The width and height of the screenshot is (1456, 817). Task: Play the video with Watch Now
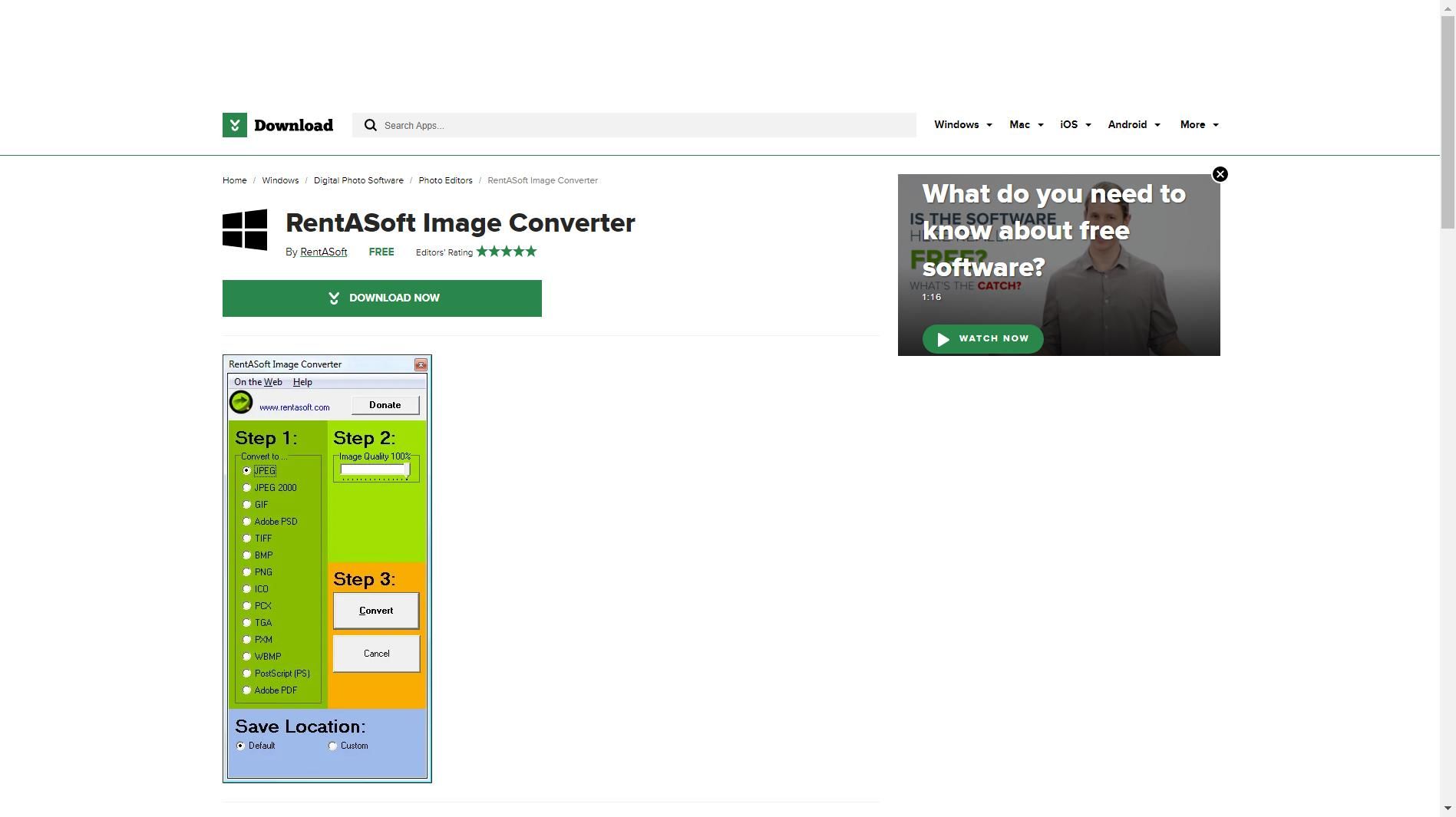(x=982, y=338)
